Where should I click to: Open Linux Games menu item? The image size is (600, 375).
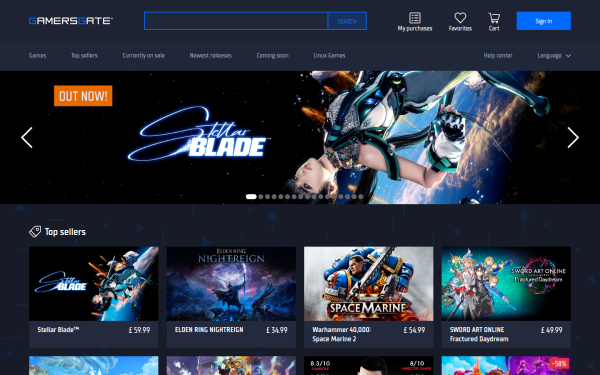329,55
